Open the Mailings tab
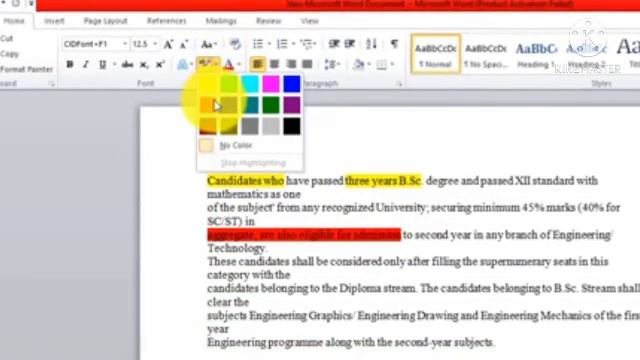 tap(221, 21)
